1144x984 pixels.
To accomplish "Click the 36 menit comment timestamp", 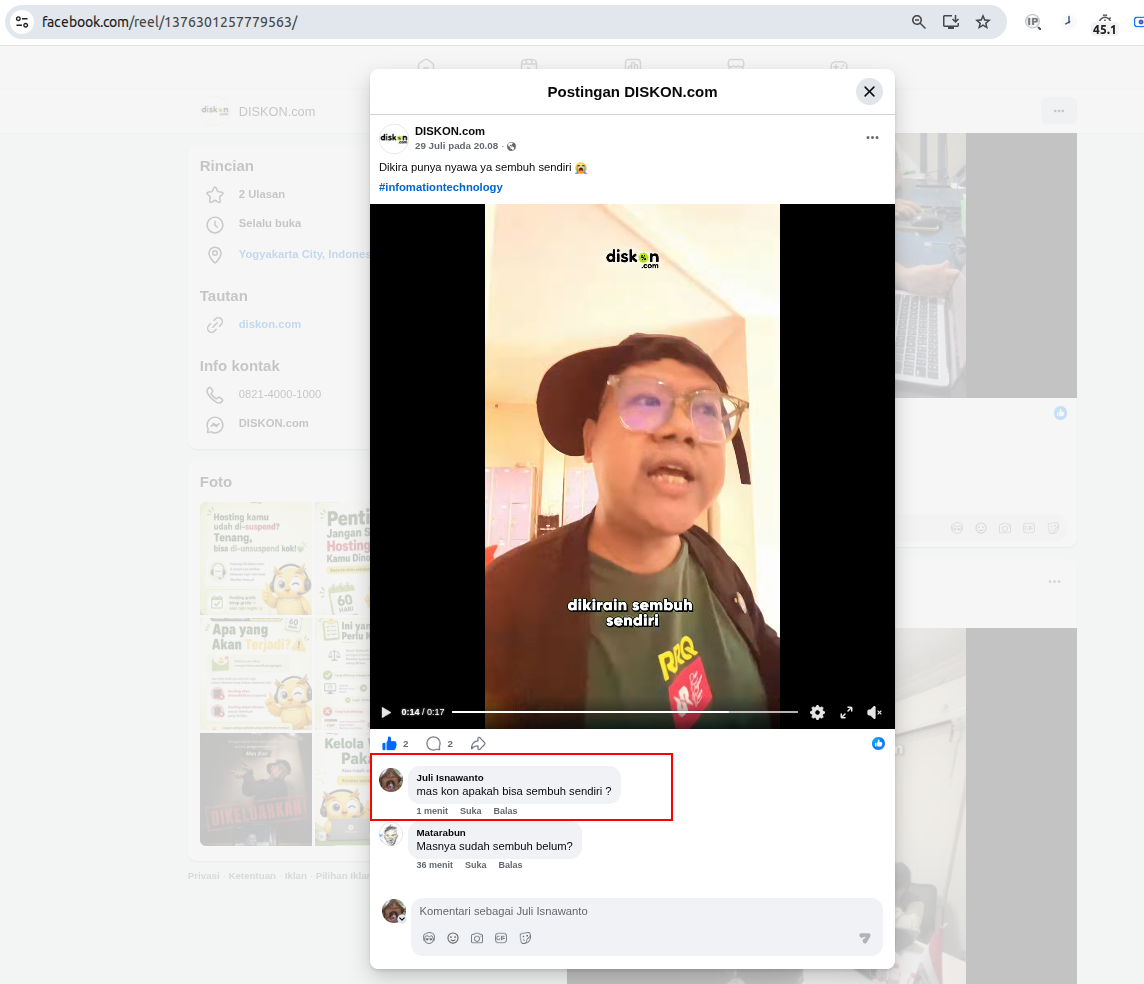I will (x=434, y=865).
